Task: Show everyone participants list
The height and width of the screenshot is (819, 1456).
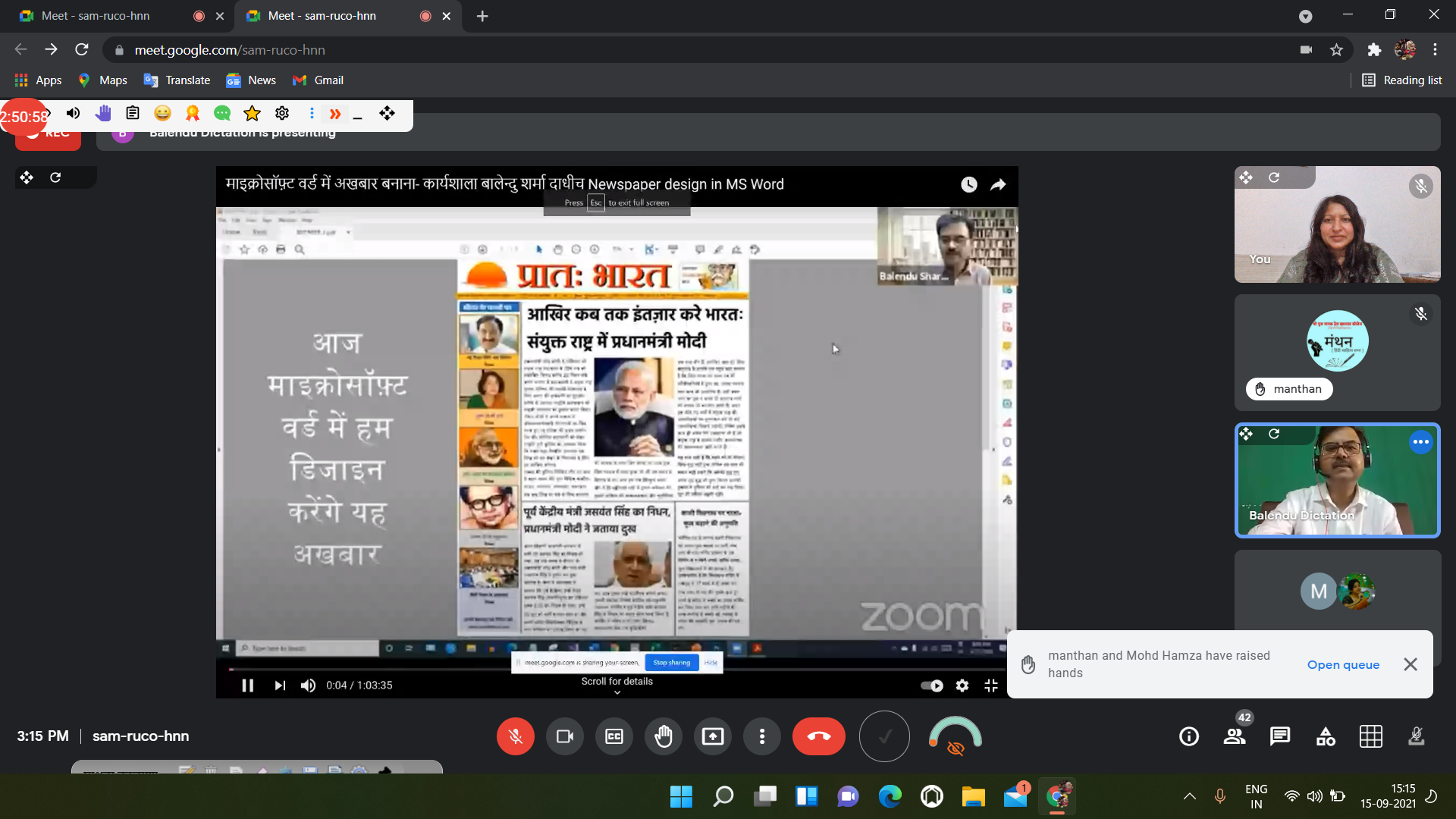Action: point(1235,736)
